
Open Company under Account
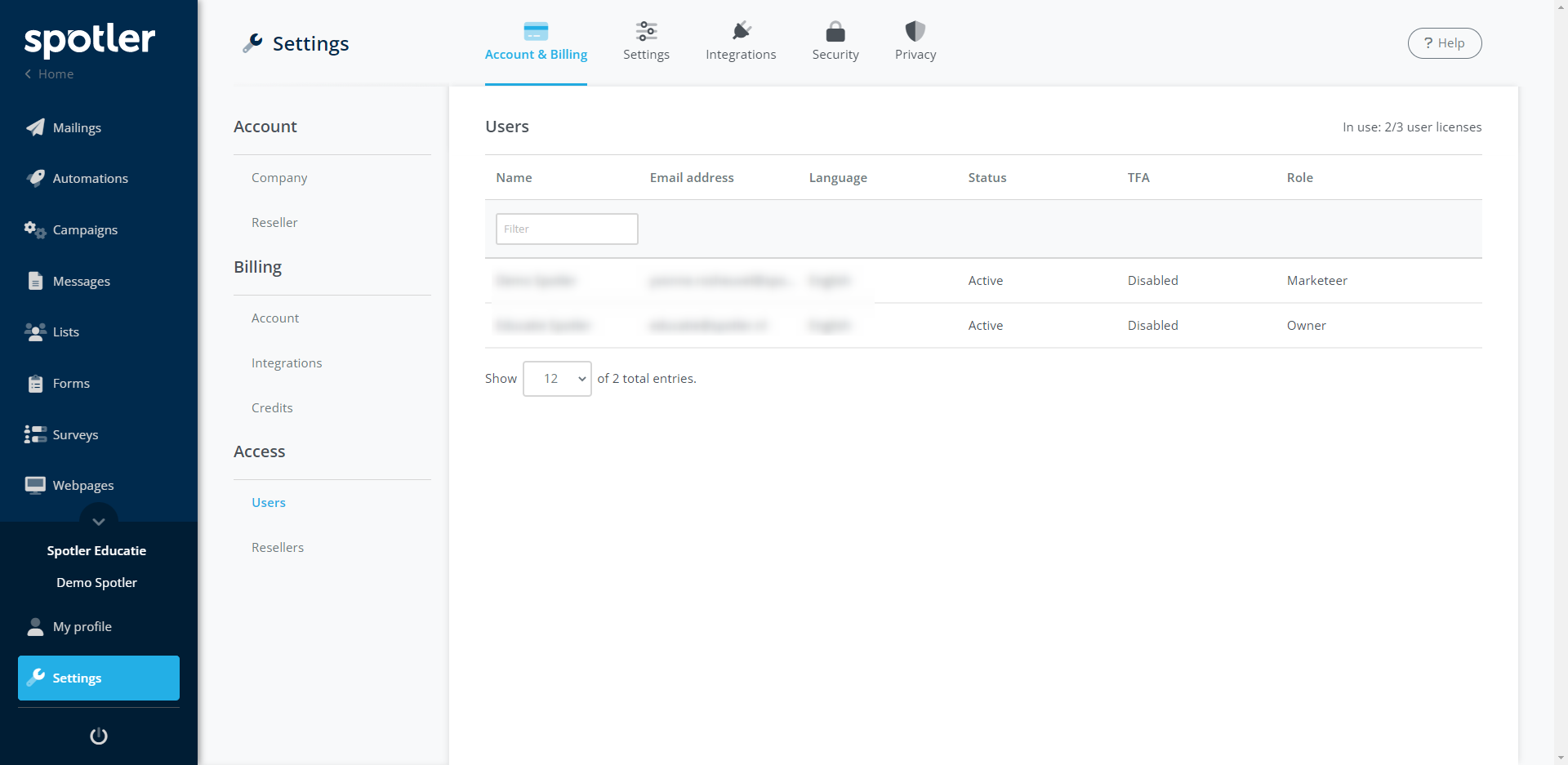tap(279, 178)
